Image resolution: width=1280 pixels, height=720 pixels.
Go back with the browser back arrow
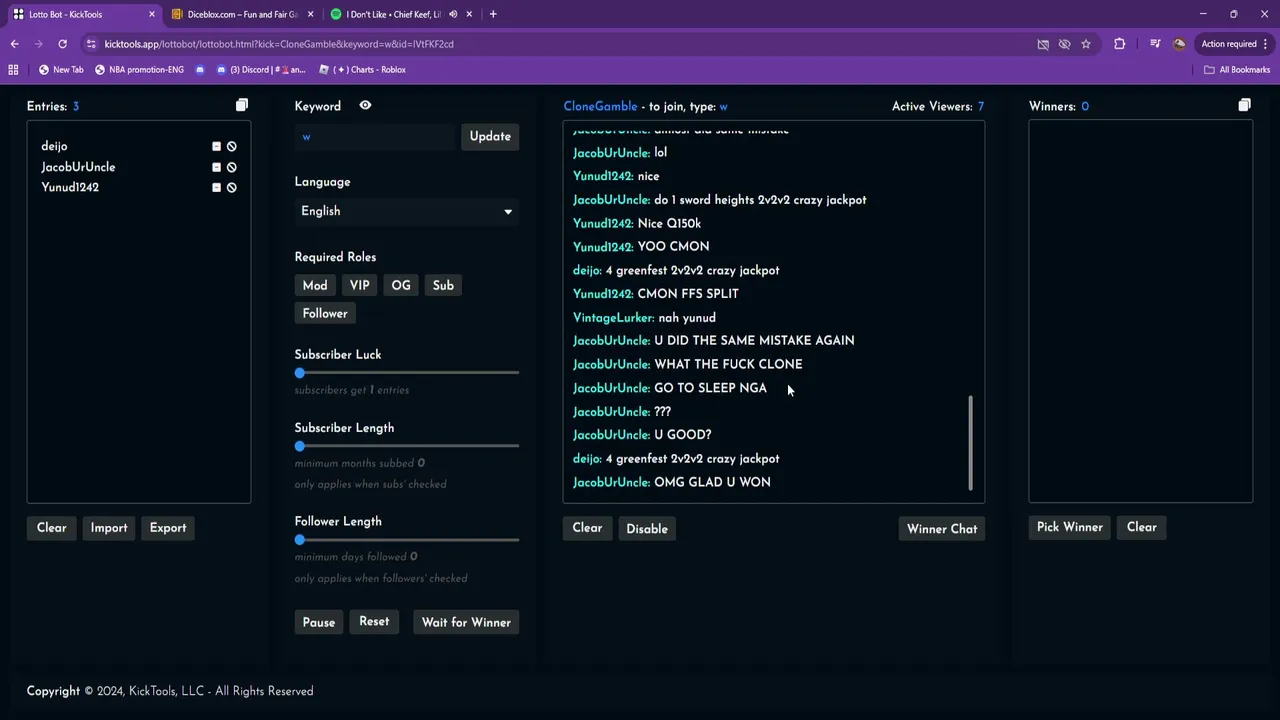(14, 44)
